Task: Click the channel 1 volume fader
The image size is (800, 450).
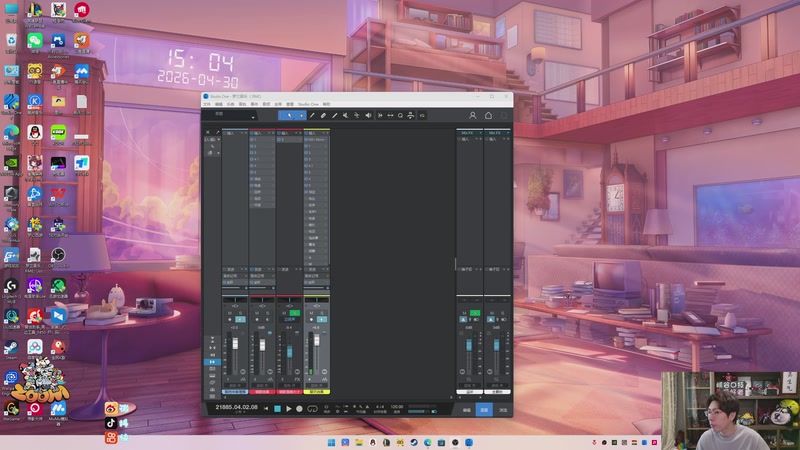Action: pos(235,343)
